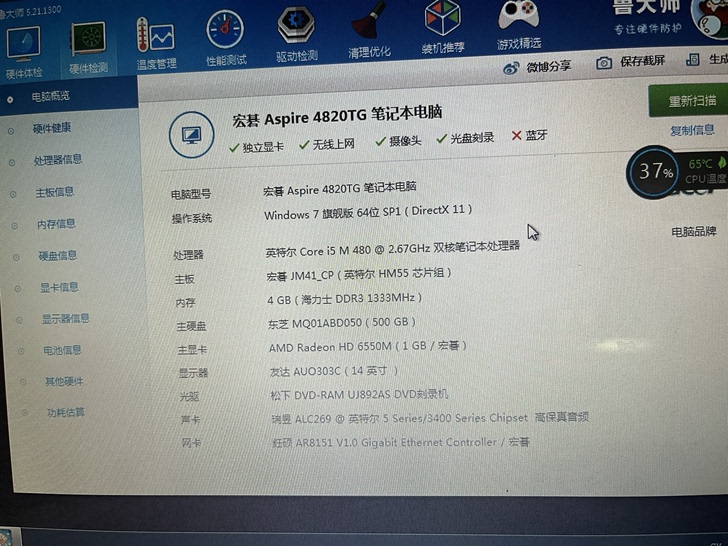Click the 重新扫描 rescan button

[x=688, y=101]
